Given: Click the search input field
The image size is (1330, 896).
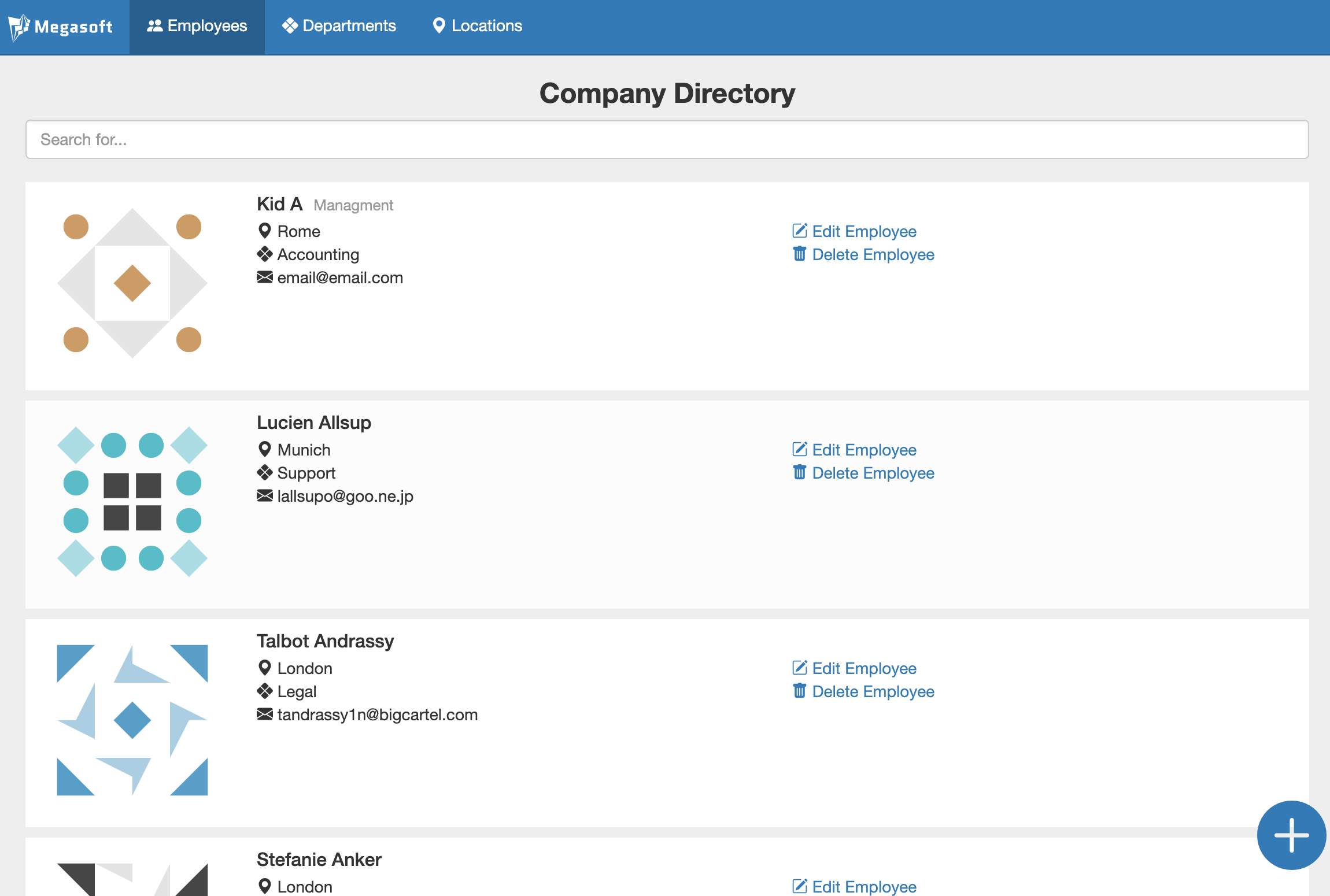Looking at the screenshot, I should (665, 139).
